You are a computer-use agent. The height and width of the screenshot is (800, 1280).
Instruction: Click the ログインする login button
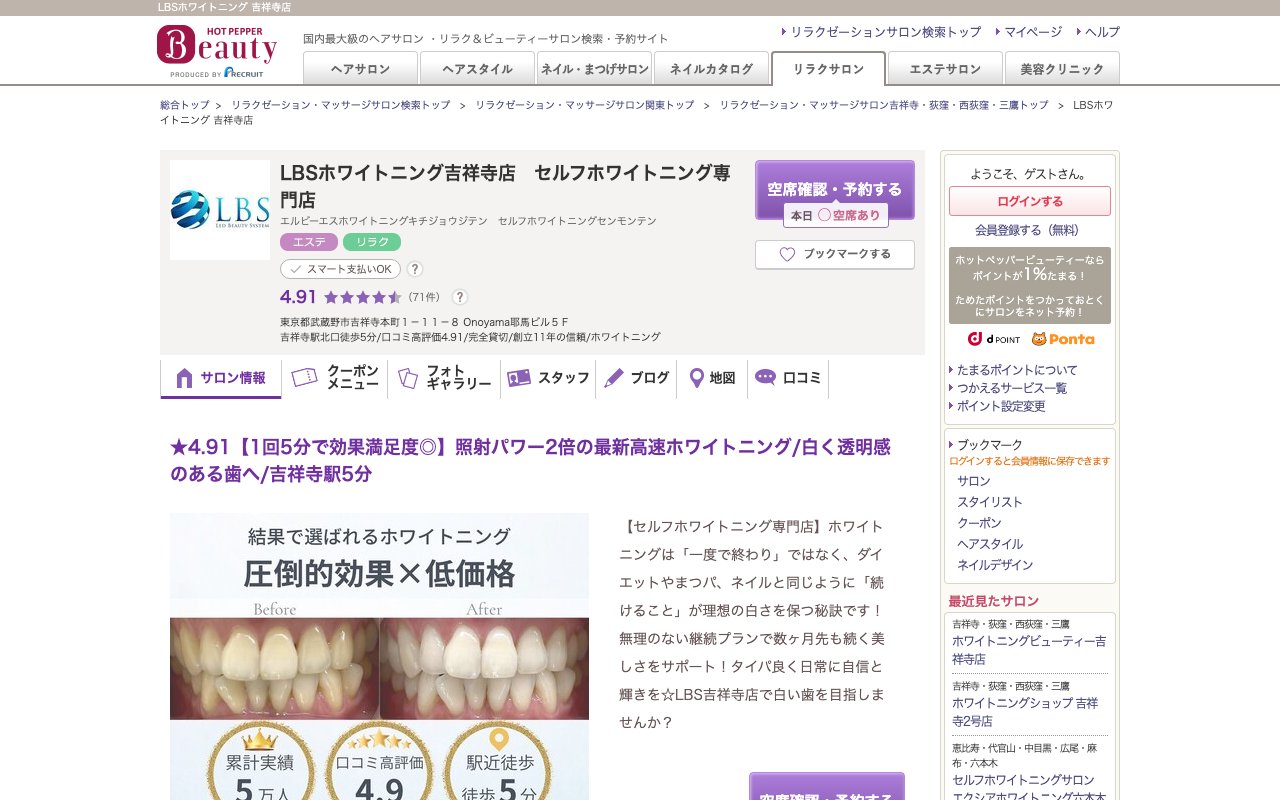1028,200
